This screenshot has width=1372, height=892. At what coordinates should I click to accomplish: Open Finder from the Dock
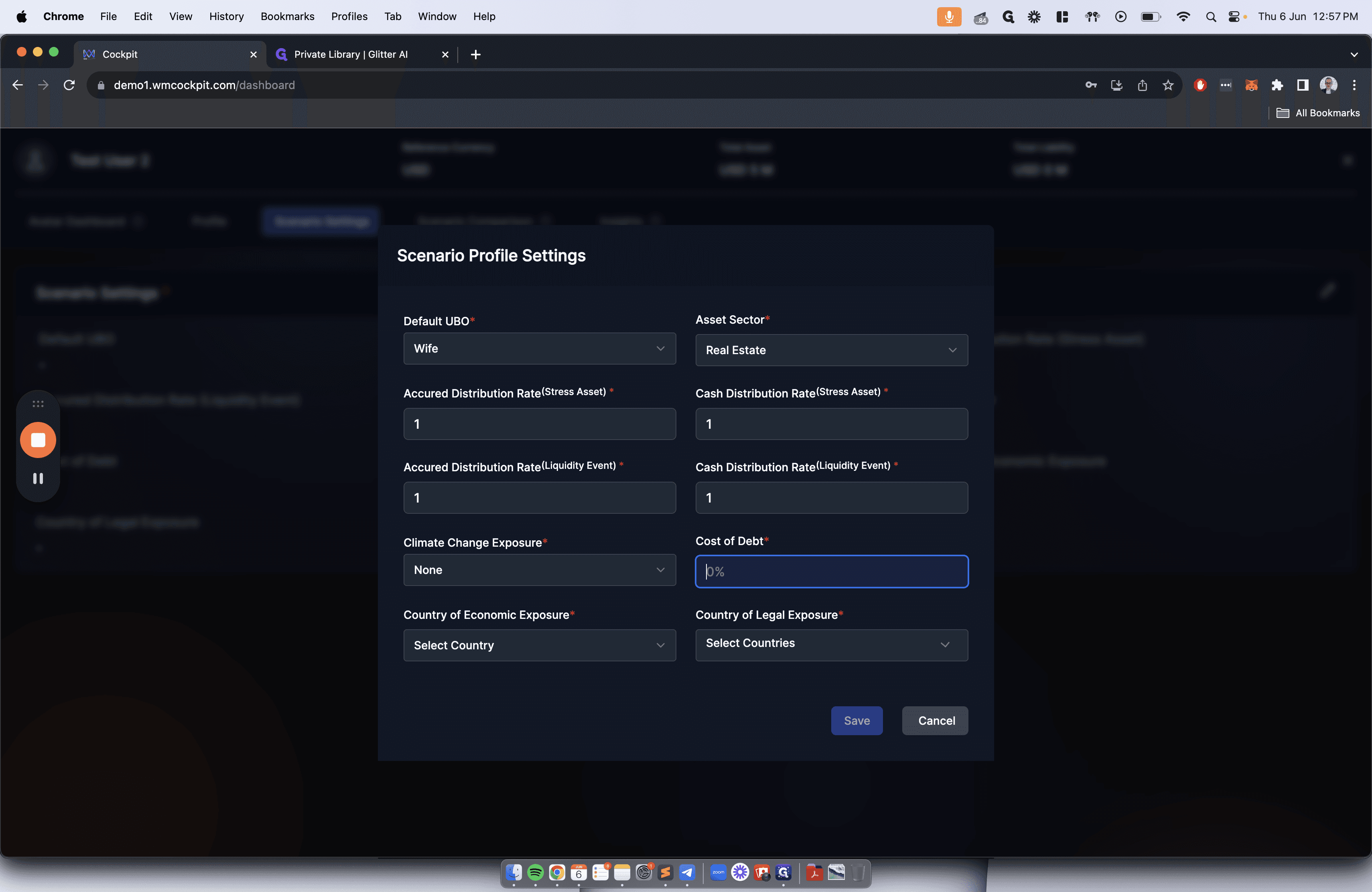513,872
